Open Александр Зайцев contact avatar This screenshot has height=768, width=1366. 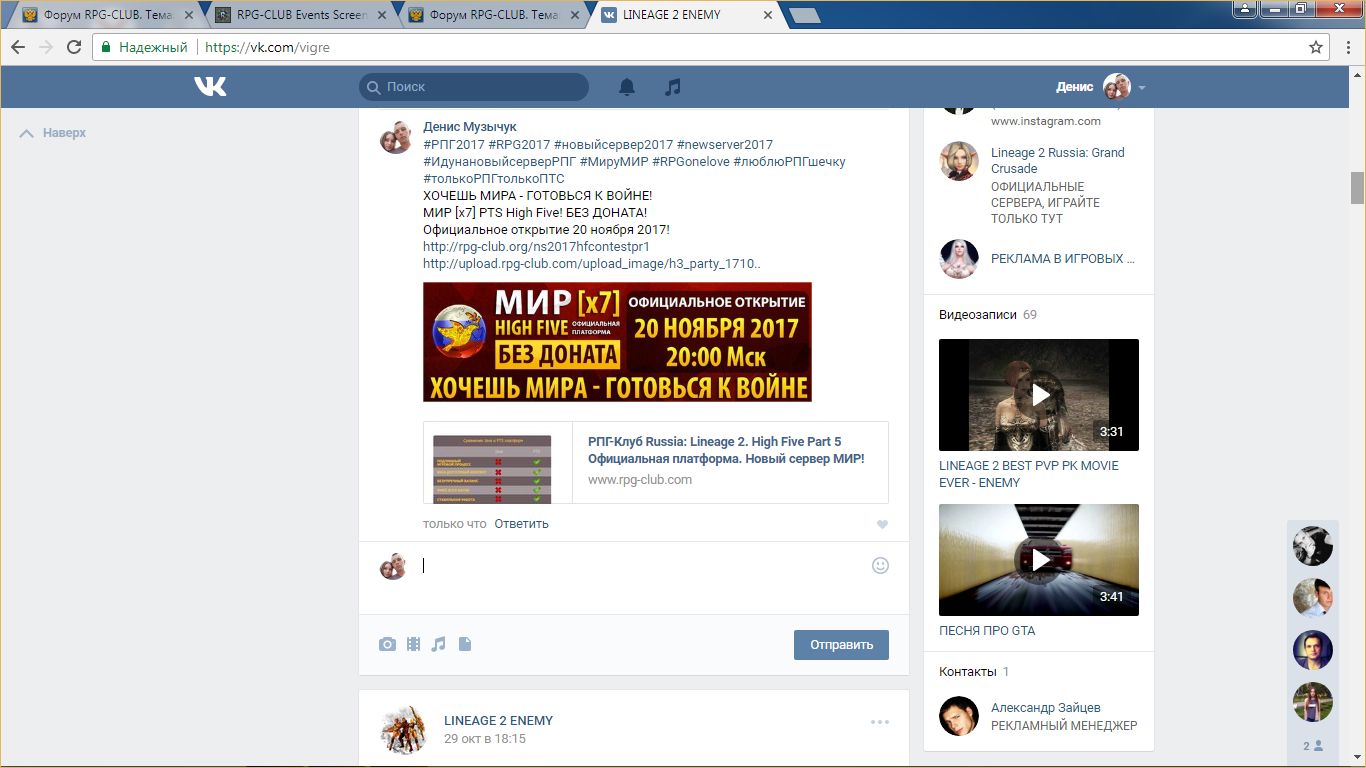(x=959, y=716)
